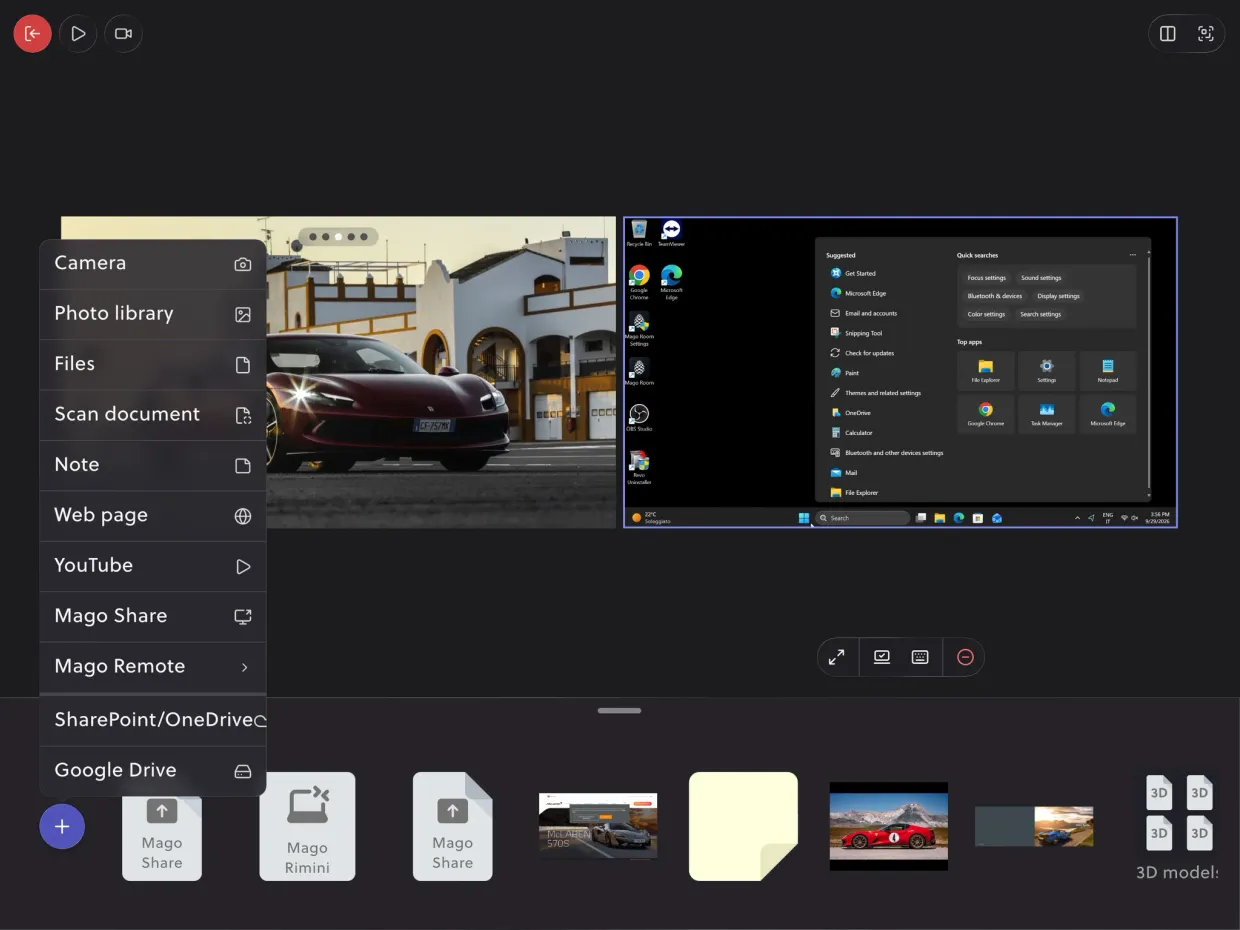The width and height of the screenshot is (1240, 930).
Task: Open the File Explorer tile in Top apps
Action: 985,371
